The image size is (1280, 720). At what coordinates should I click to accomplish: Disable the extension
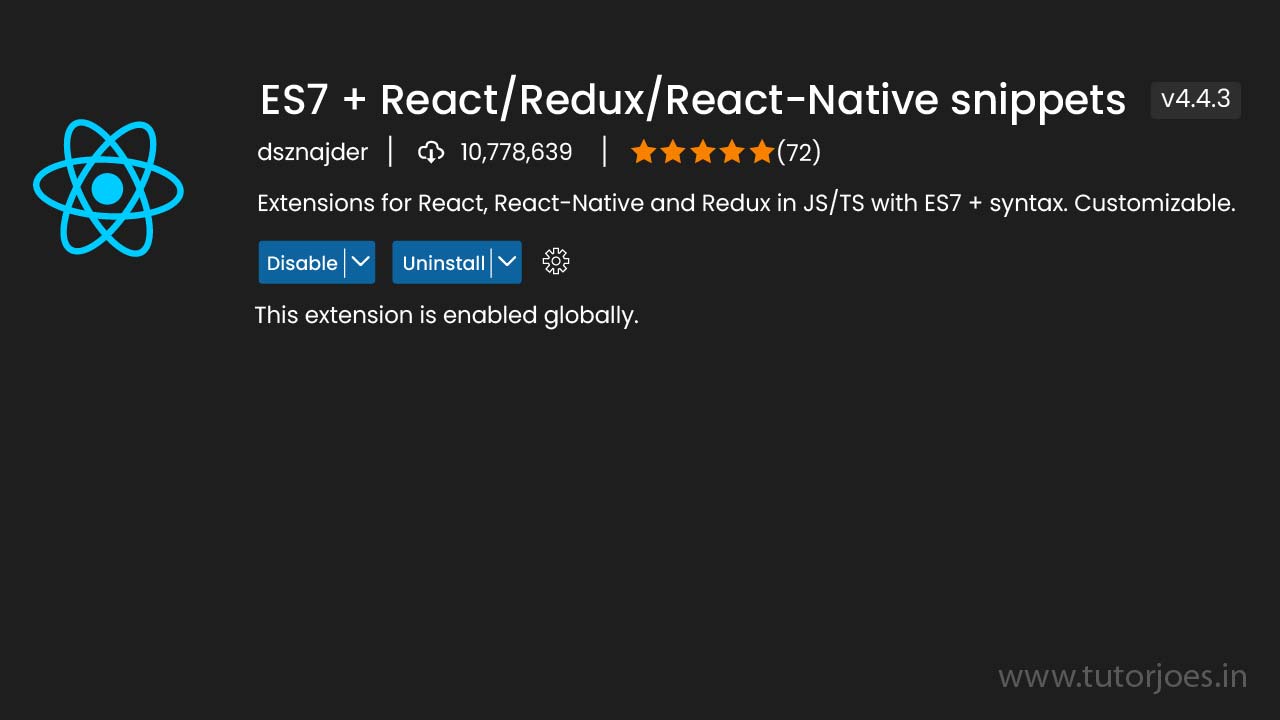click(x=301, y=262)
